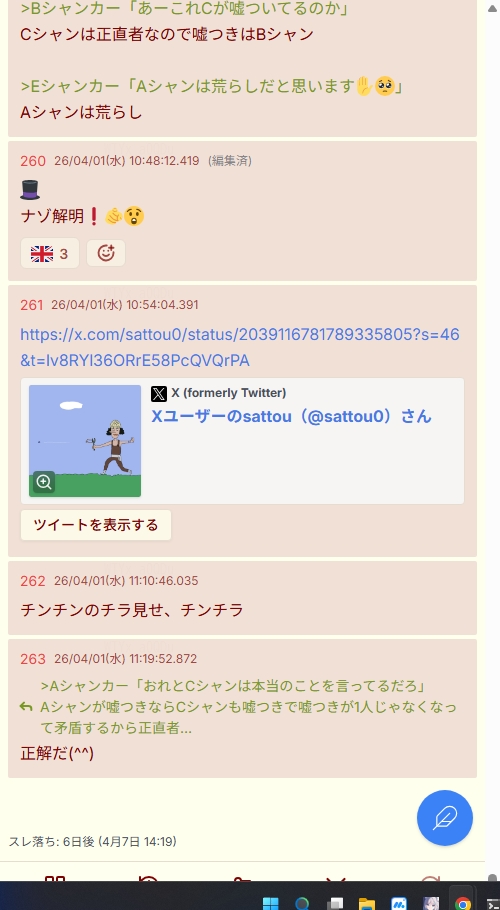
Task: Open the X (formerly Twitter) logo icon
Action: 159,393
